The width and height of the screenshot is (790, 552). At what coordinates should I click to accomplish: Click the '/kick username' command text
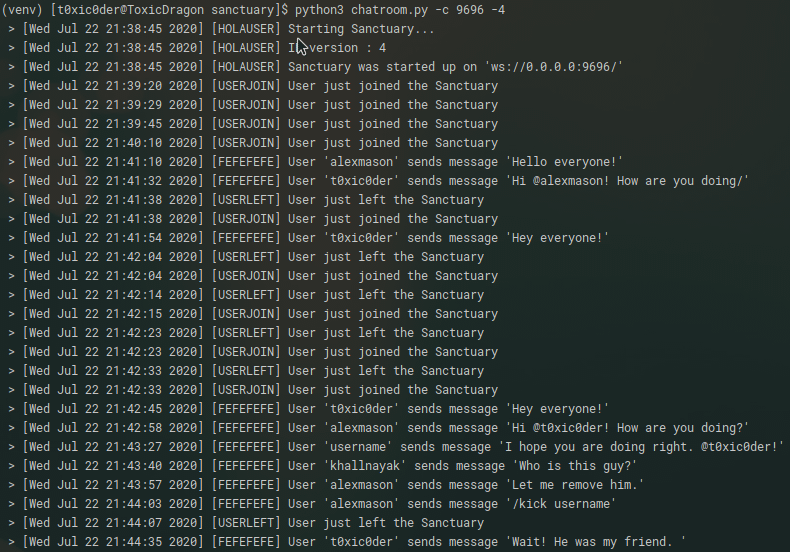click(x=562, y=504)
